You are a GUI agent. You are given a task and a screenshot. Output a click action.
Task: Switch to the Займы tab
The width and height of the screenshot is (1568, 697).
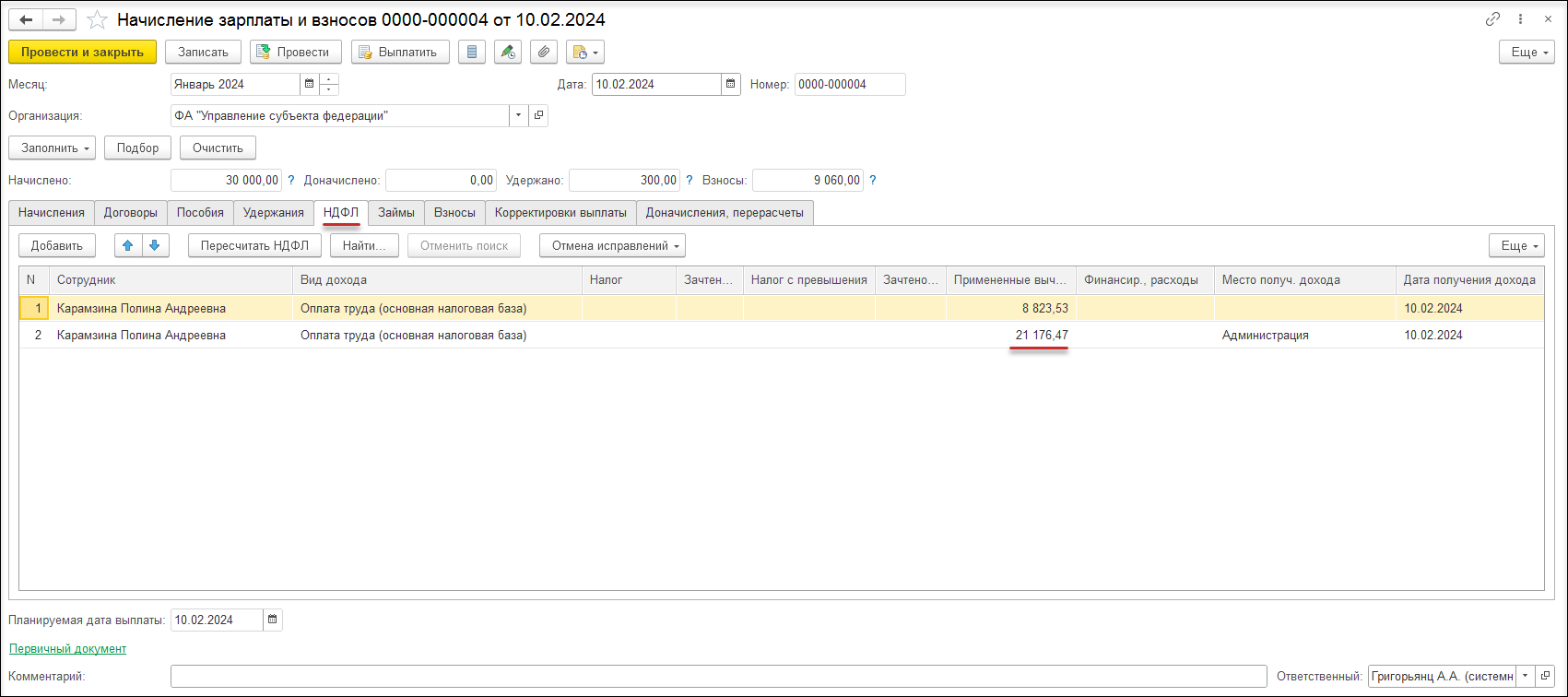[396, 212]
